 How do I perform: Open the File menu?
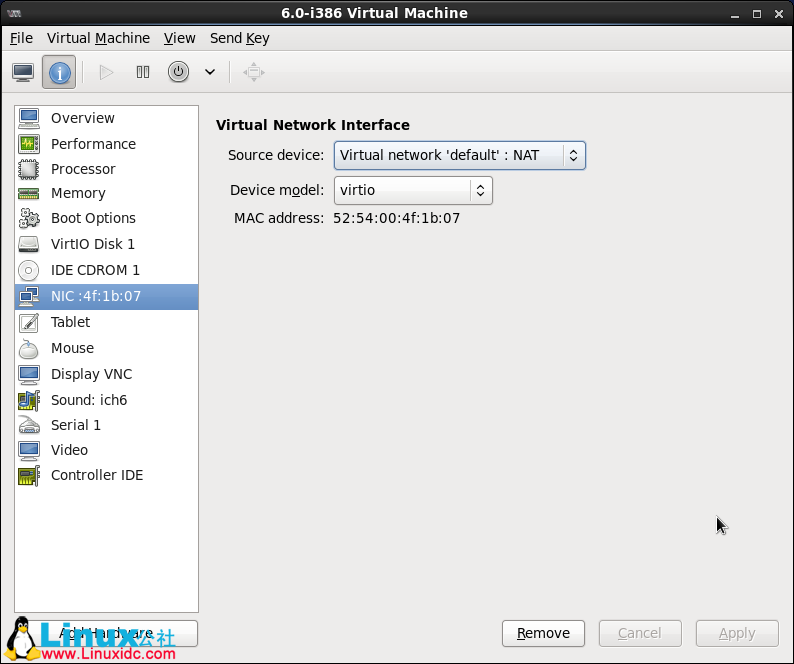[21, 38]
